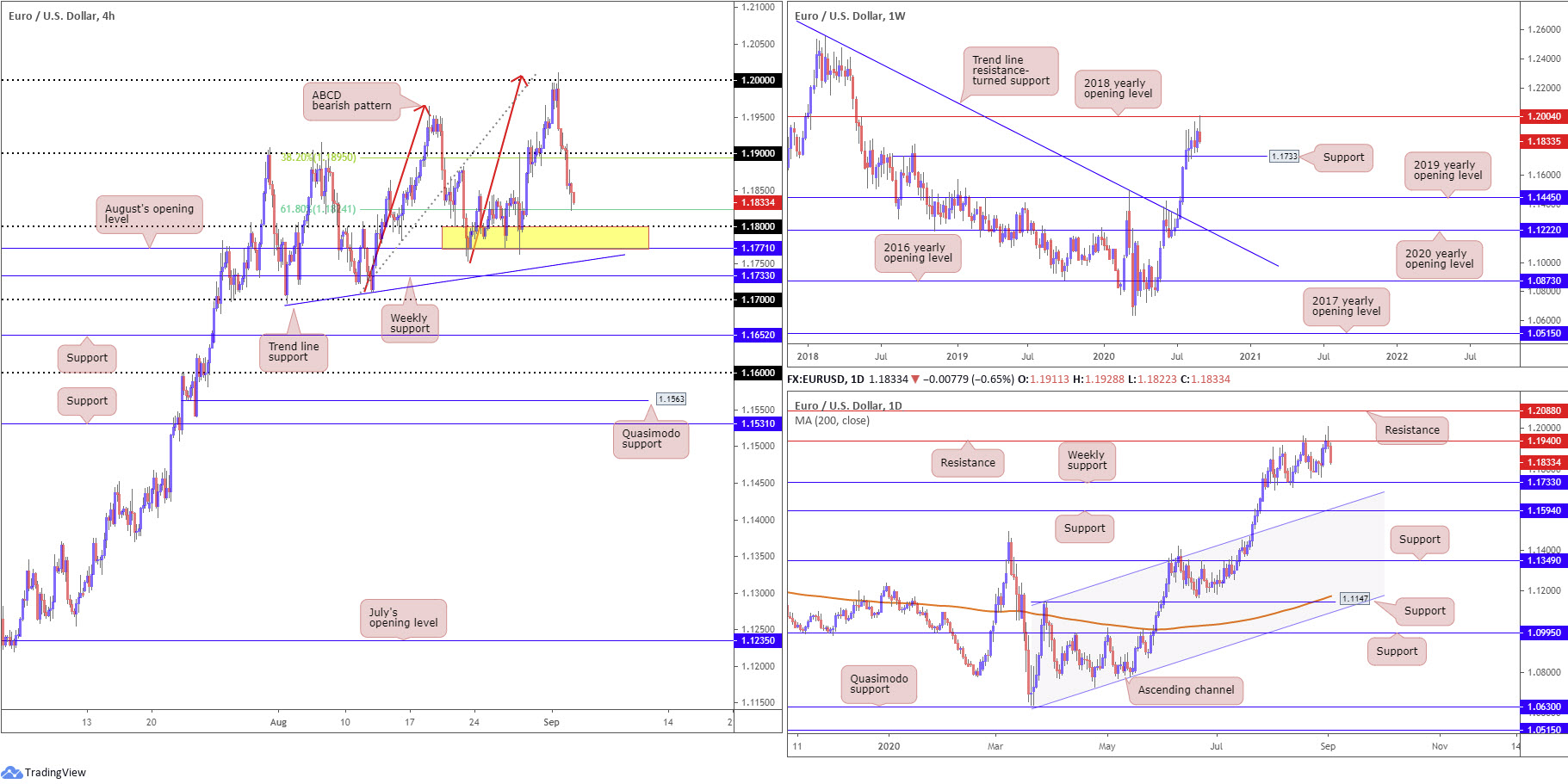Click the 'FX:EURUSD, 1D' quote header line
Screen dimensions: 1568x784
[1008, 379]
